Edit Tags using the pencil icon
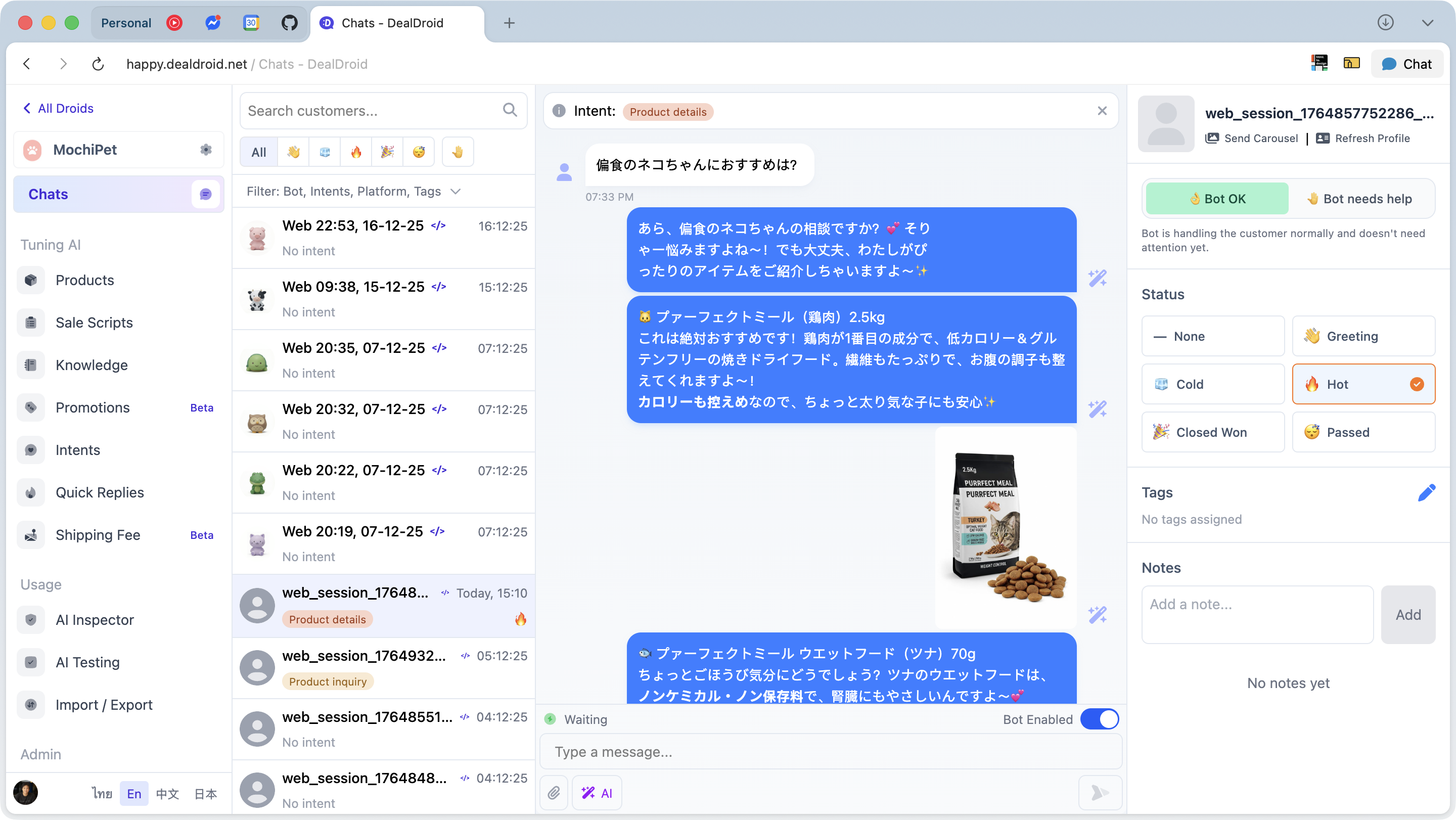The height and width of the screenshot is (820, 1456). coord(1428,492)
